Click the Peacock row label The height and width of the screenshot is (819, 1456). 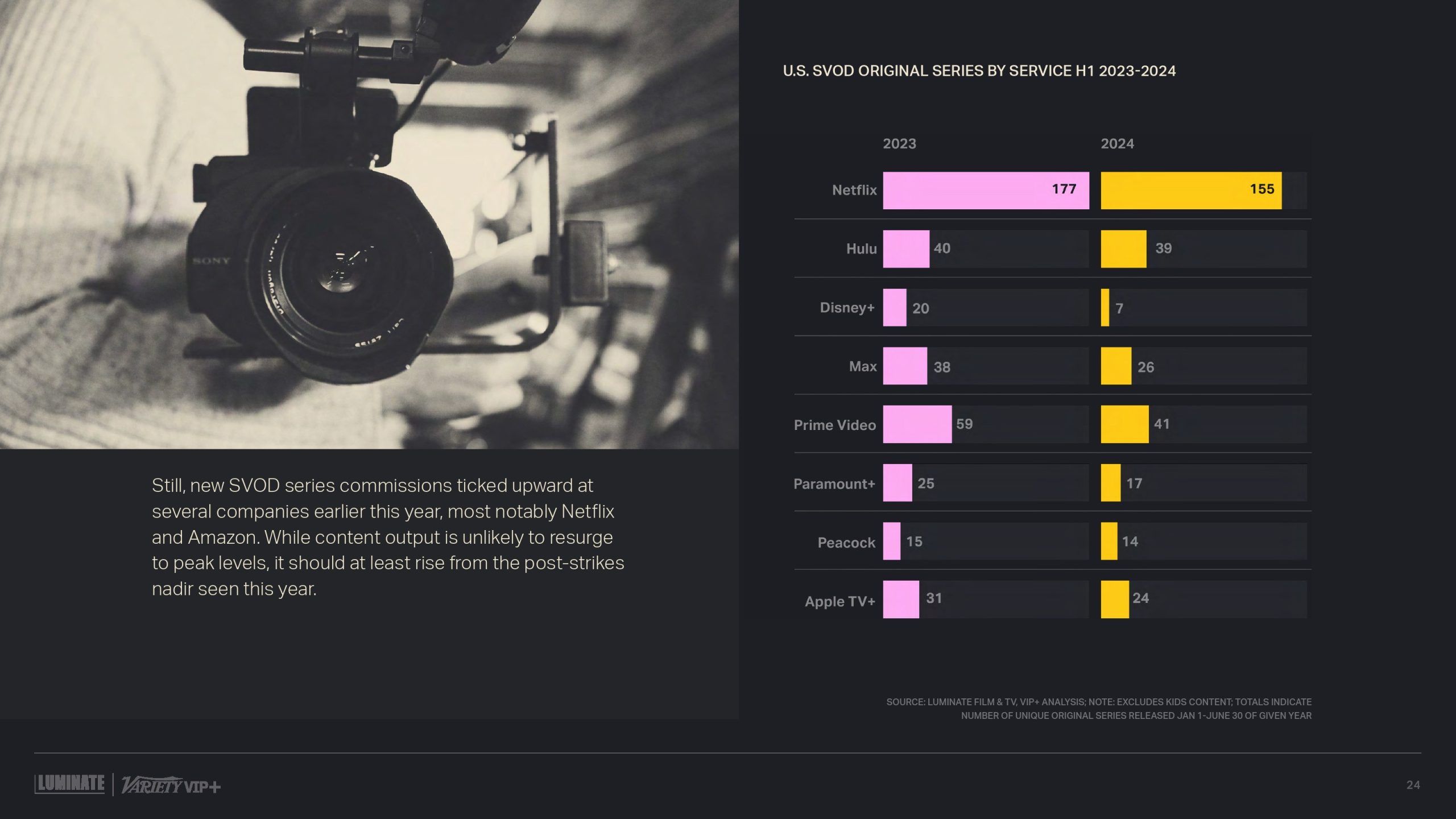point(846,543)
